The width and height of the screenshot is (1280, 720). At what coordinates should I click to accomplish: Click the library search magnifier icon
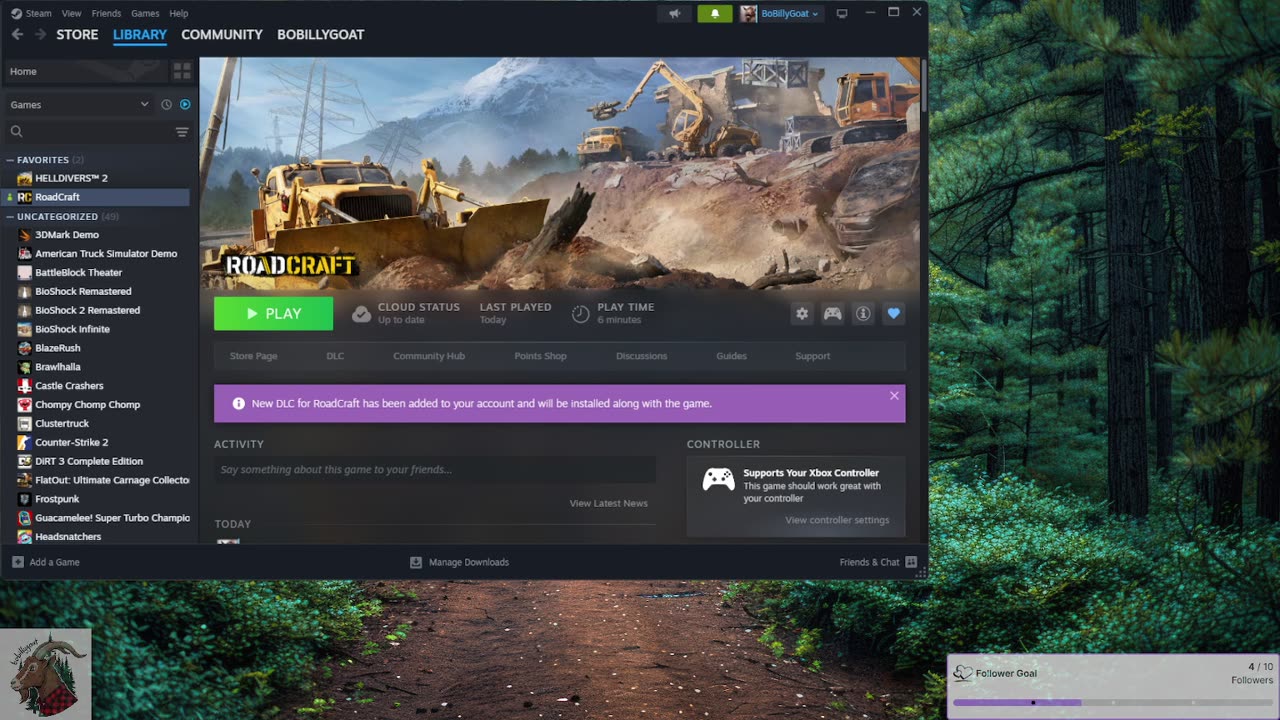point(16,131)
